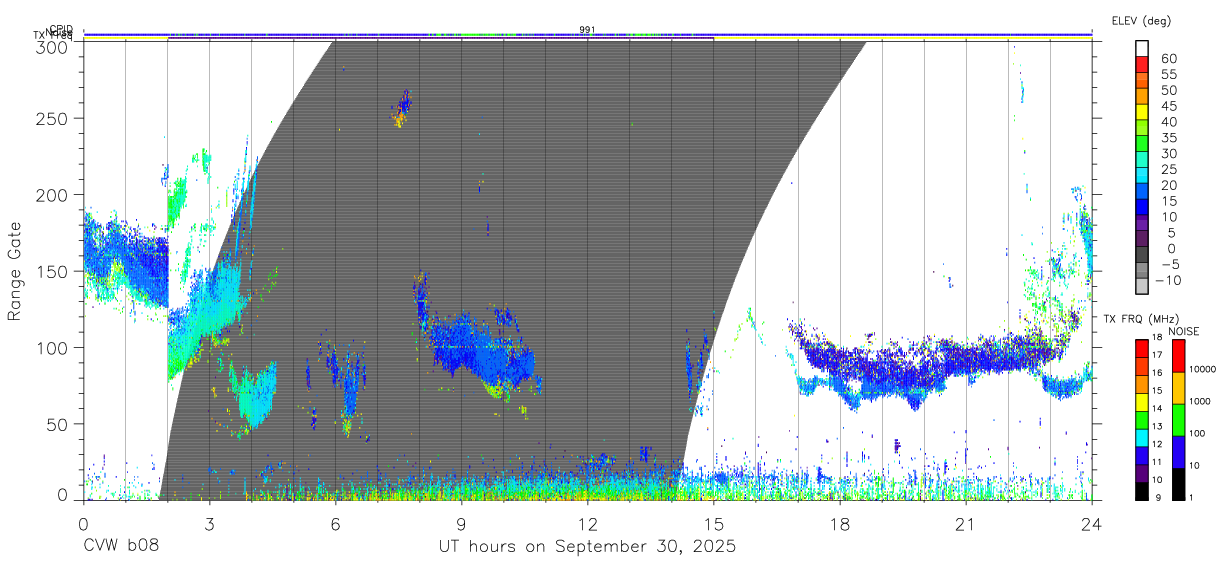Click the 'CVW b08' radar label
1228x567 pixels.
[x=120, y=547]
